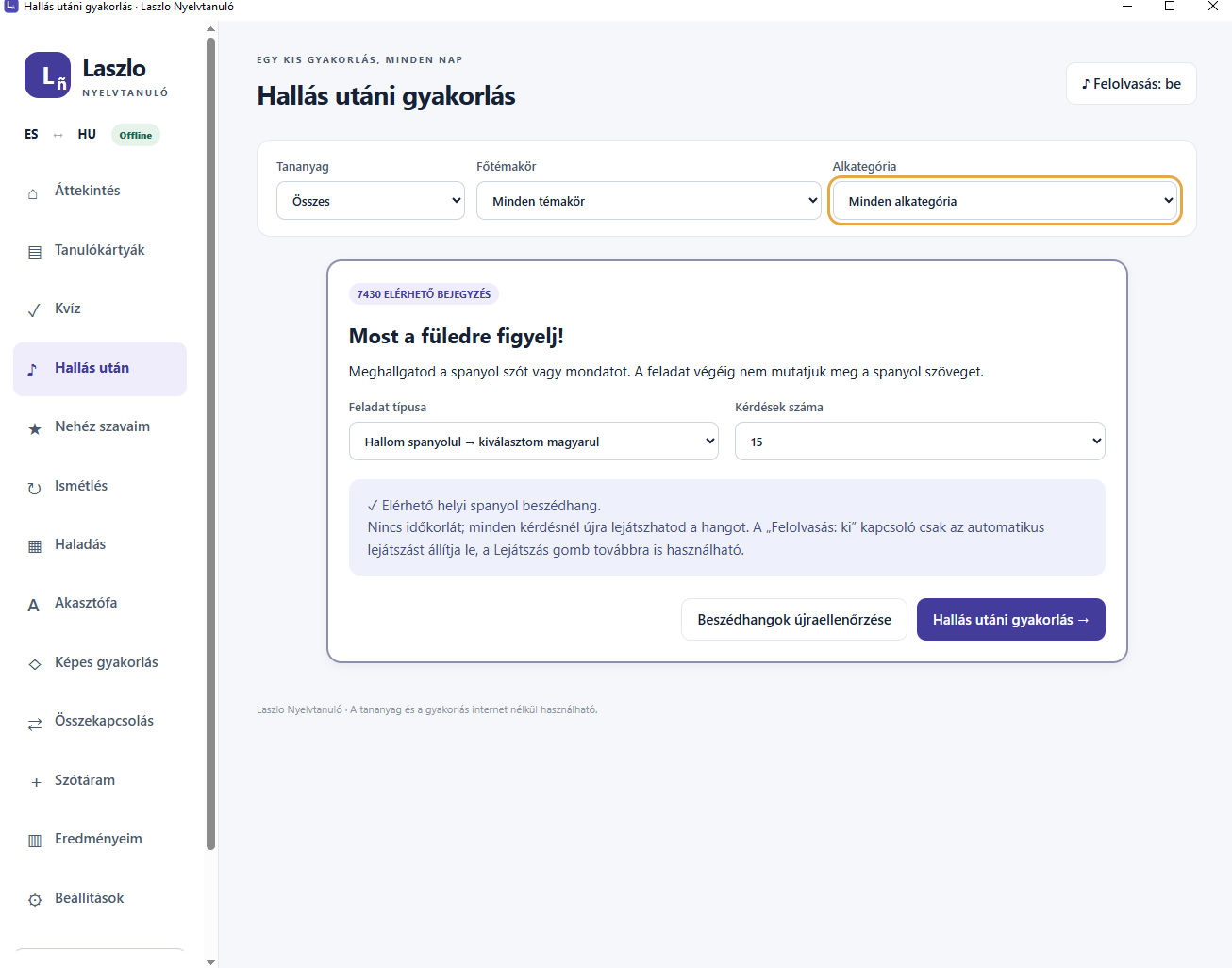View the Eredményeim page
1232x968 pixels.
[100, 840]
